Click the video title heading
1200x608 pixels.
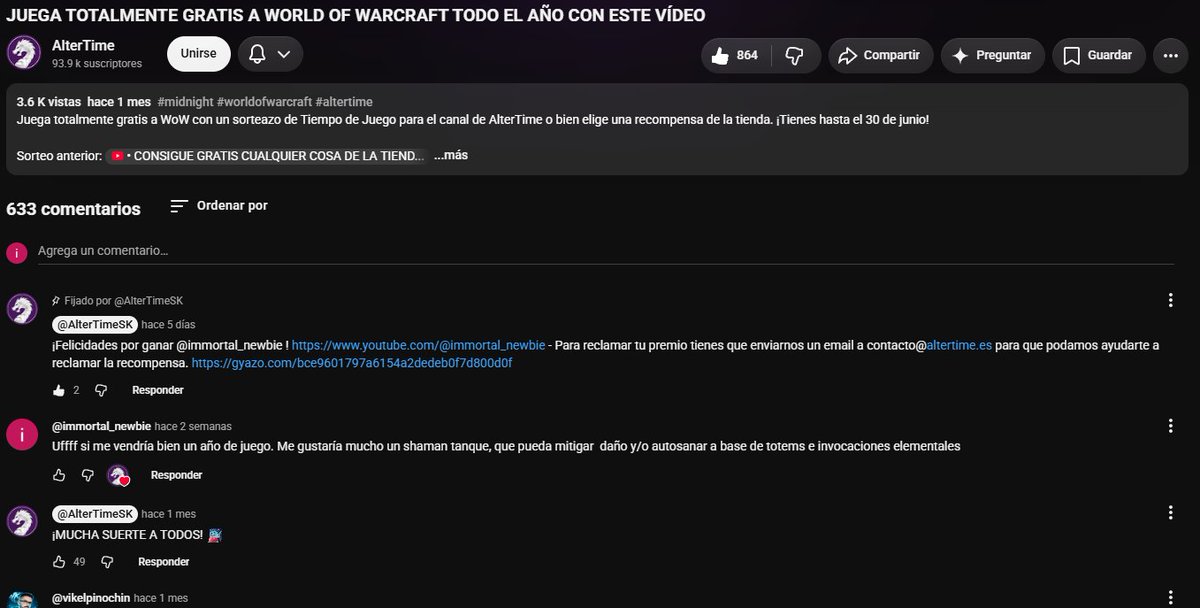click(355, 15)
